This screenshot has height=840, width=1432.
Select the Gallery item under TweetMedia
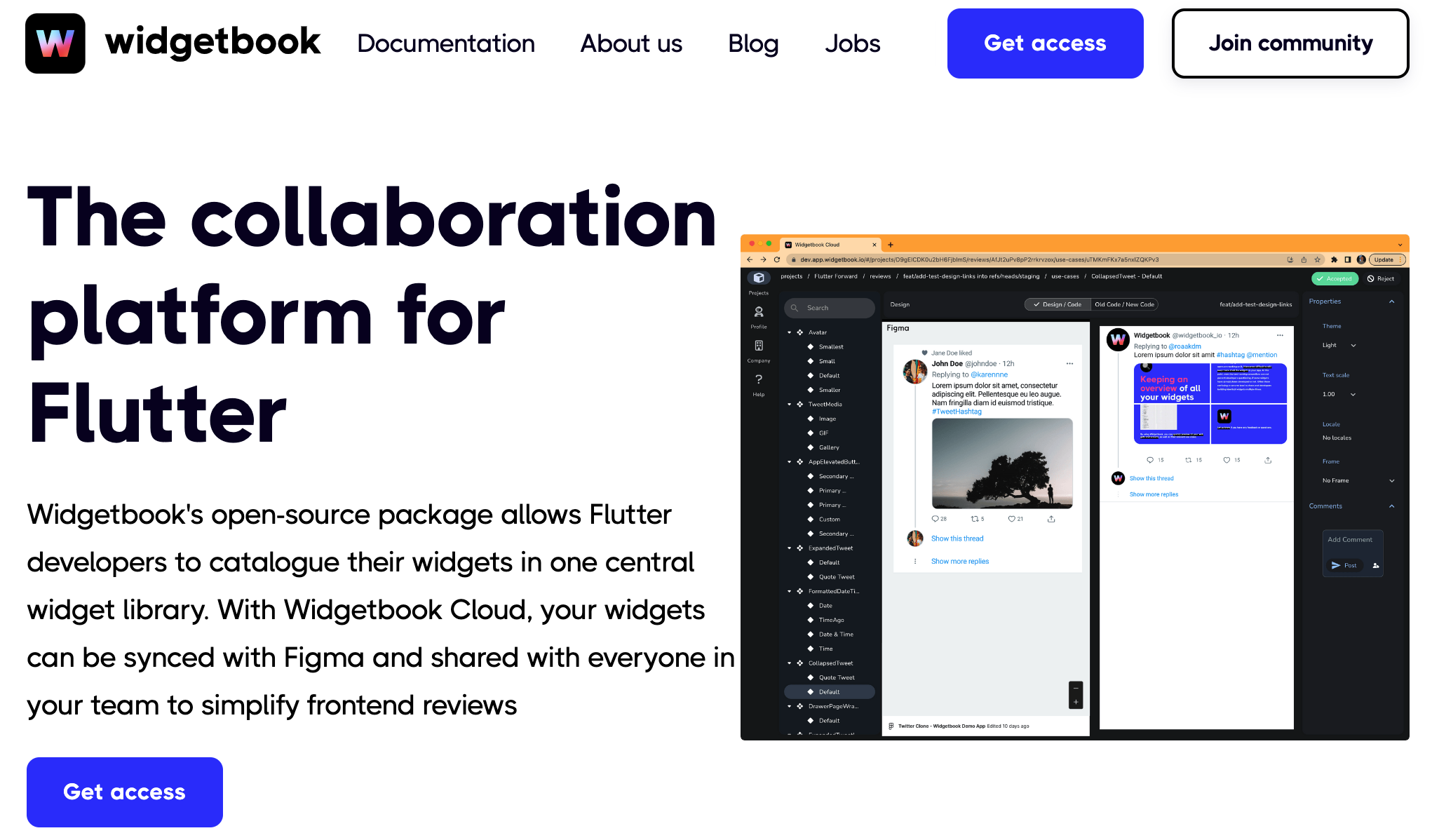coord(829,447)
